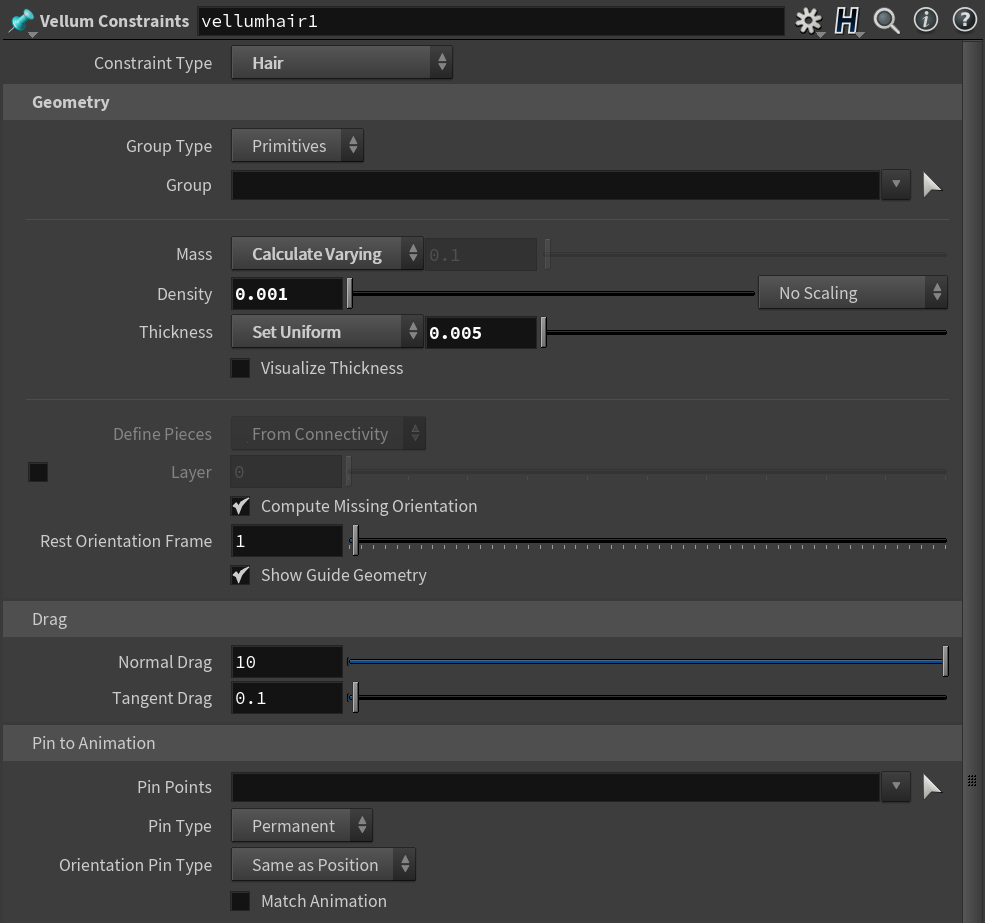Viewport: 985px width, 923px height.
Task: Click the Tangent Drag slider
Action: coord(647,697)
